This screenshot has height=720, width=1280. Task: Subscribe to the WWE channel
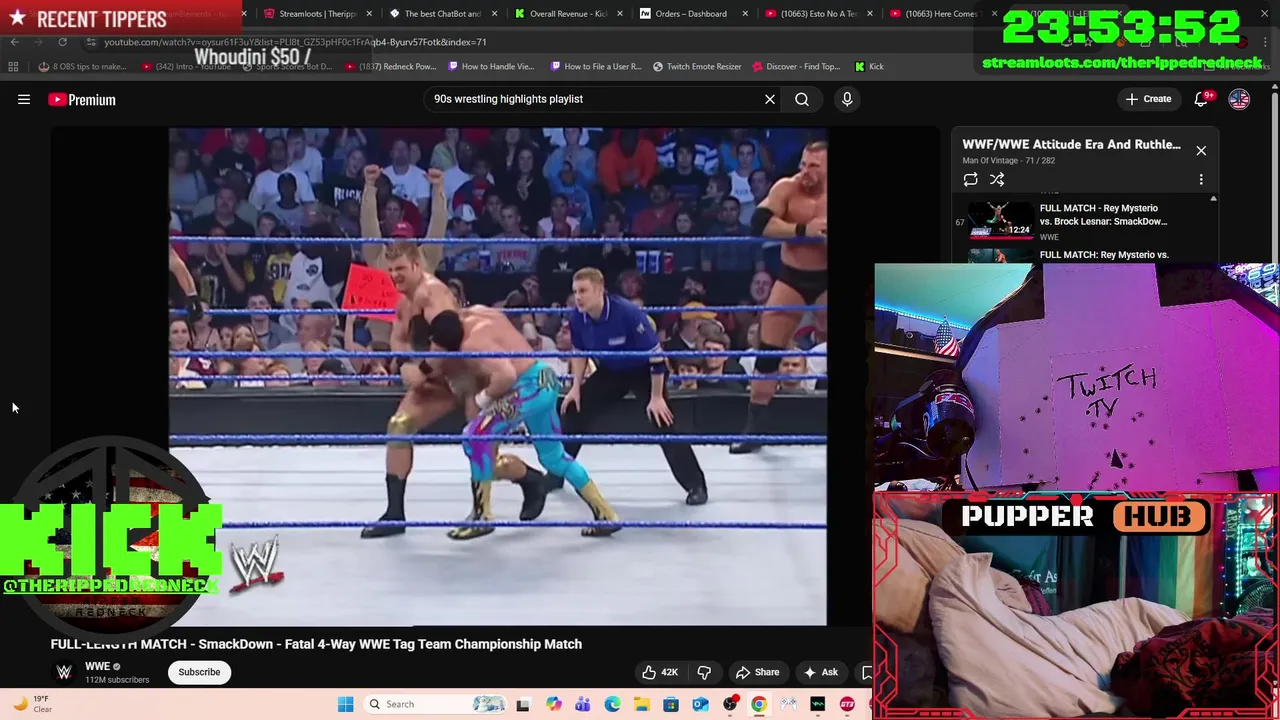click(199, 672)
